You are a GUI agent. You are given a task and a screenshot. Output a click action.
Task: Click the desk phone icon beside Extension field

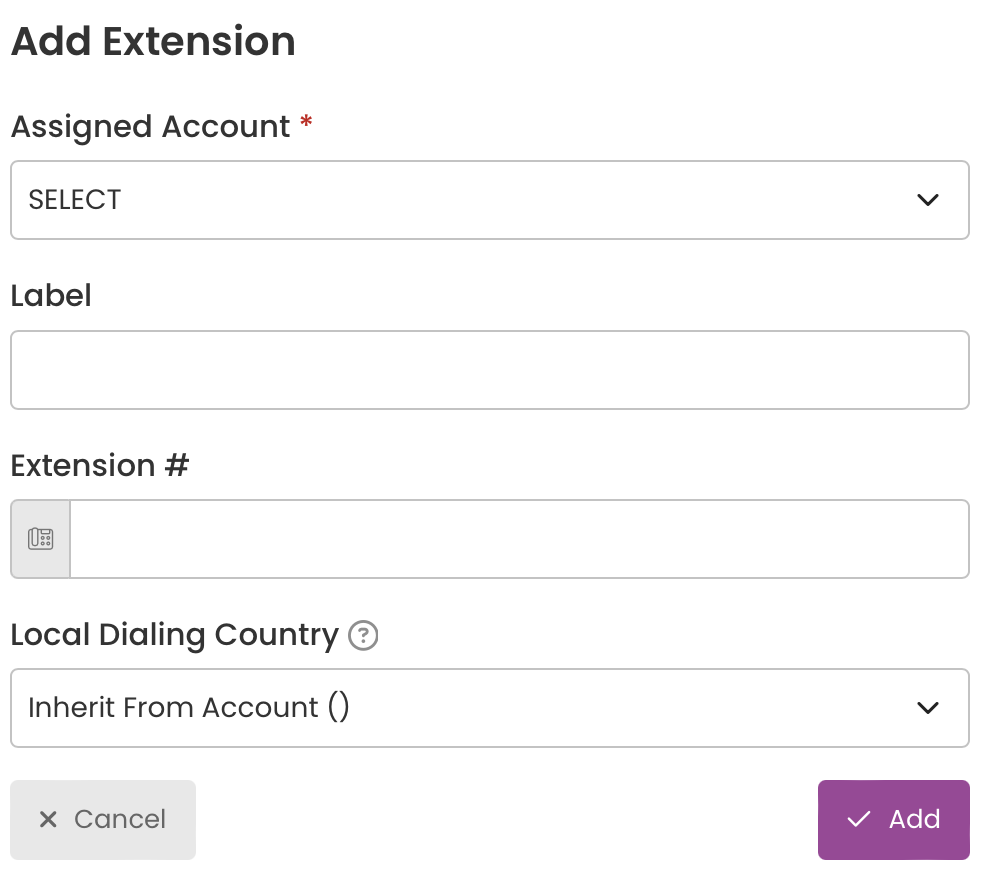coord(41,539)
